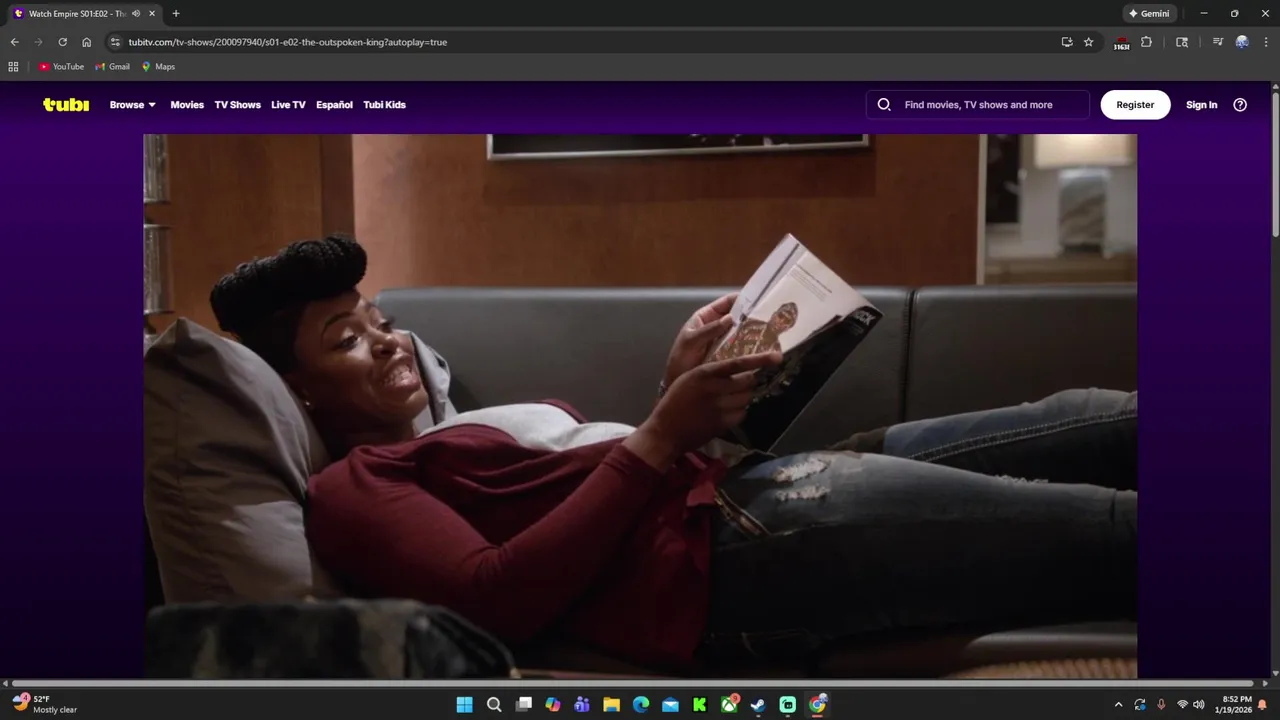Open Windows taskbar search
The image size is (1280, 720).
click(x=494, y=705)
